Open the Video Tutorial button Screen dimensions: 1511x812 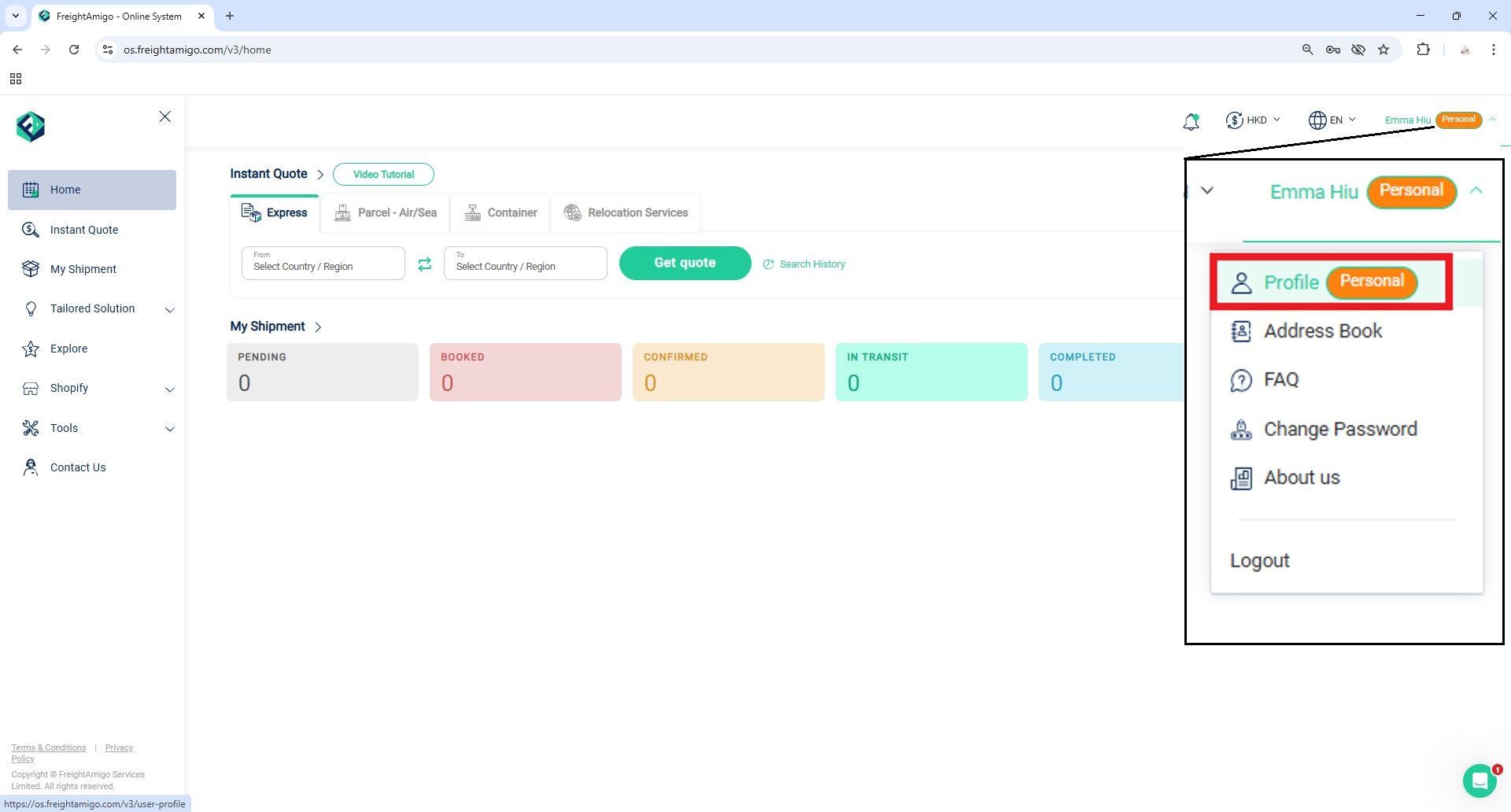[x=383, y=175]
